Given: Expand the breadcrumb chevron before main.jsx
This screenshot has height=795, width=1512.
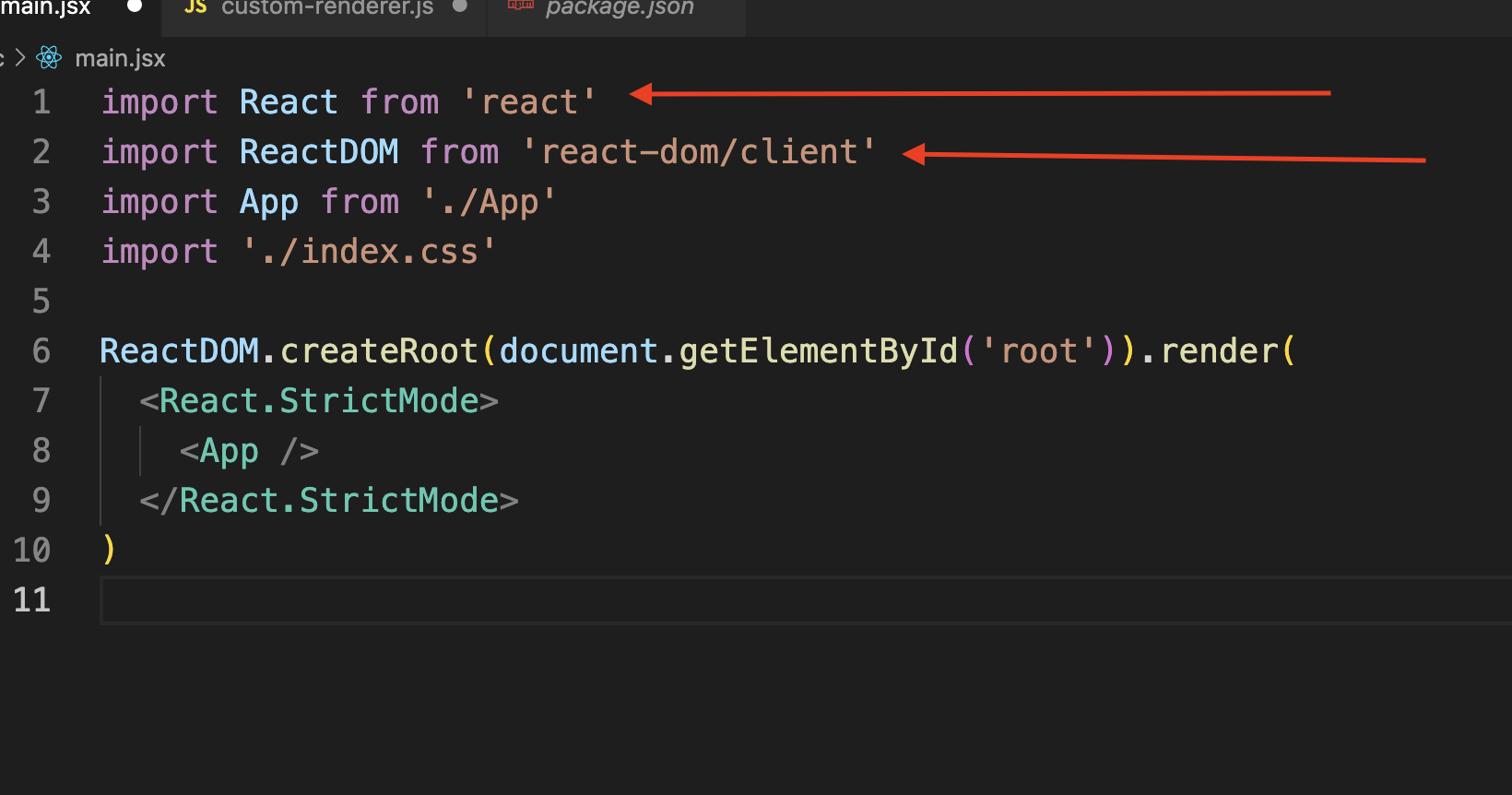Looking at the screenshot, I should click(19, 58).
